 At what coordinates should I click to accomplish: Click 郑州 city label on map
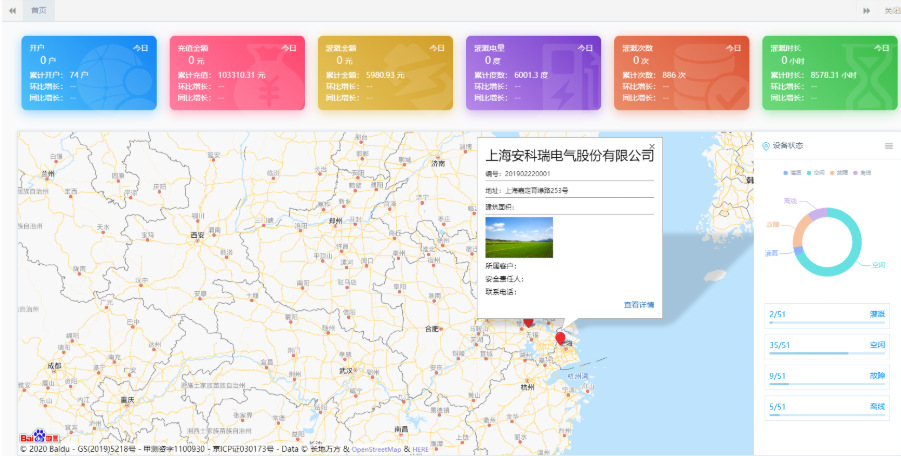pyautogui.click(x=336, y=221)
